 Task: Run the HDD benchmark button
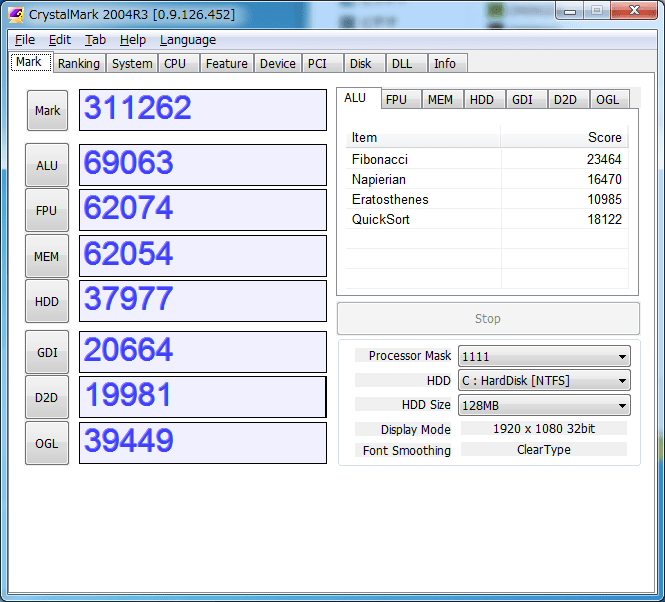[x=47, y=301]
